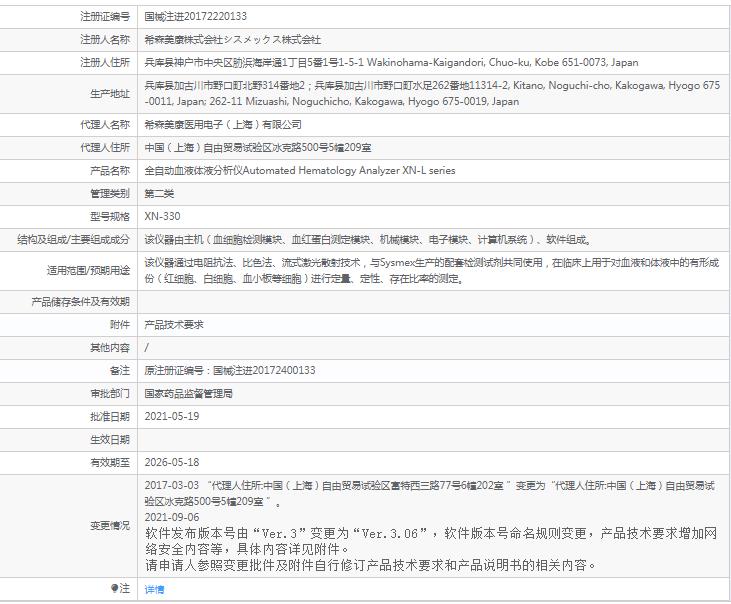Click the 生效日期 label
This screenshot has width=731, height=604.
[x=110, y=439]
